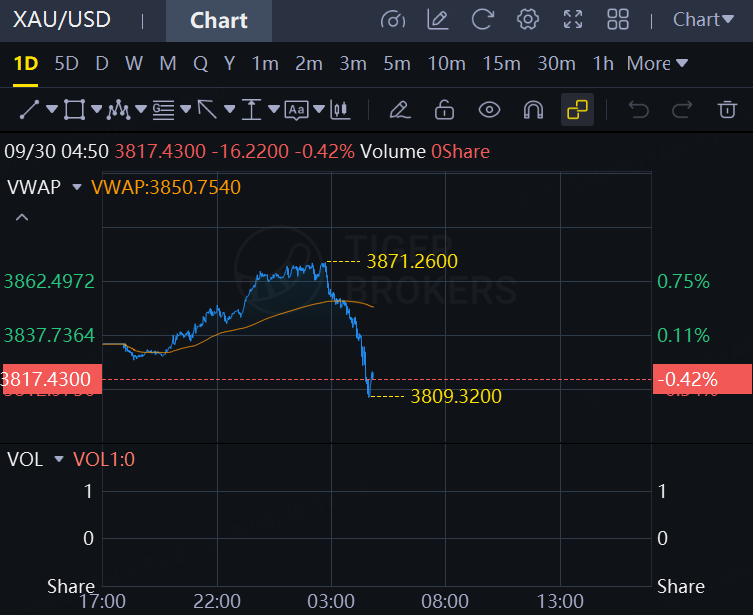Click the VOL1:0 value label
Image resolution: width=753 pixels, height=615 pixels.
coord(104,459)
